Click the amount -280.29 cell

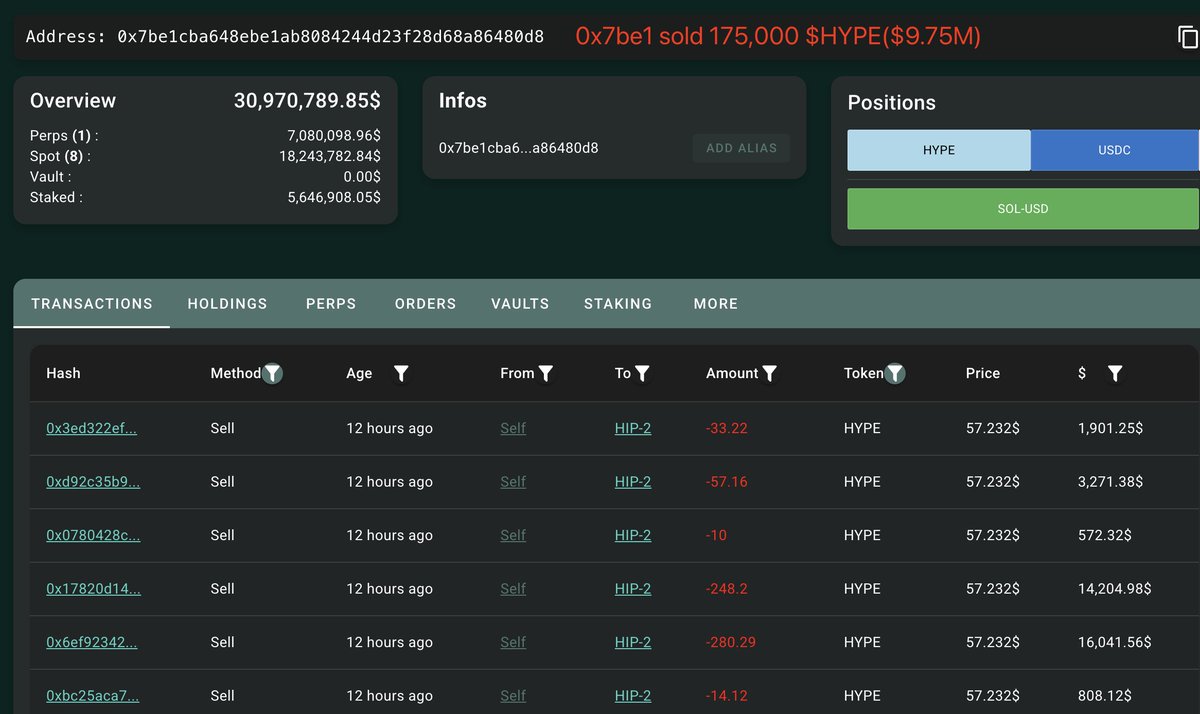point(731,642)
